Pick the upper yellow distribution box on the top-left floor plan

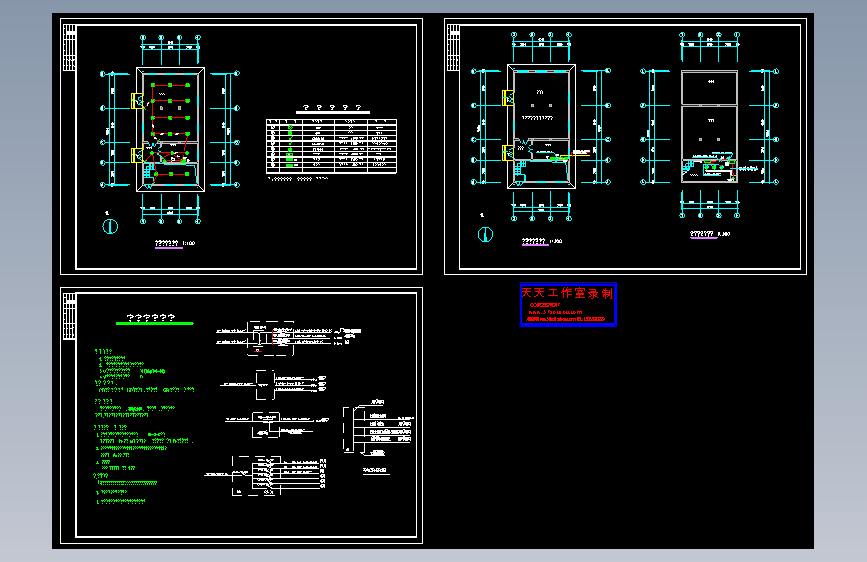click(137, 101)
